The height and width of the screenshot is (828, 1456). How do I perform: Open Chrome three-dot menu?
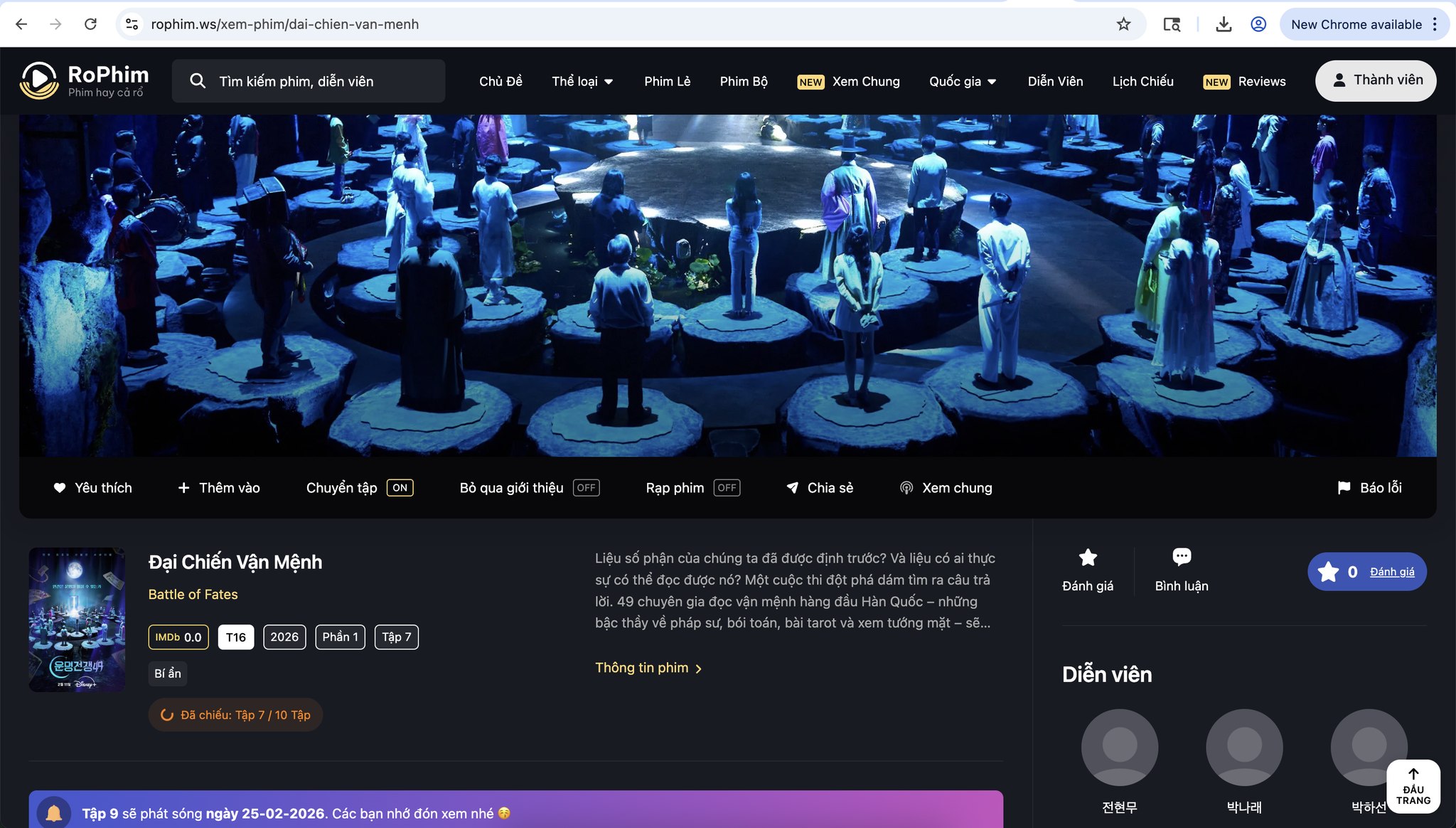[1435, 24]
